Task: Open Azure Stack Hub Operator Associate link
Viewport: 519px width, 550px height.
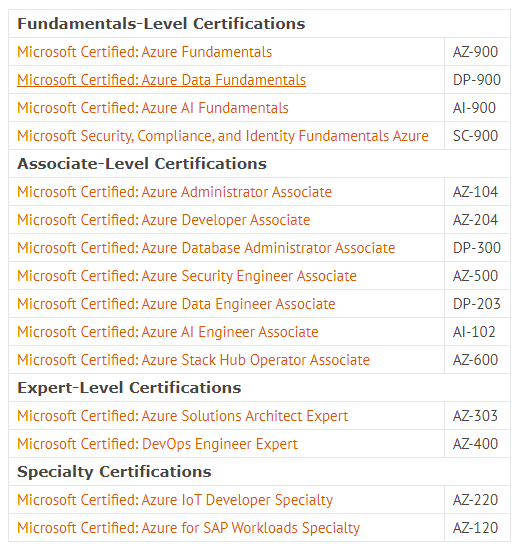Action: click(193, 360)
